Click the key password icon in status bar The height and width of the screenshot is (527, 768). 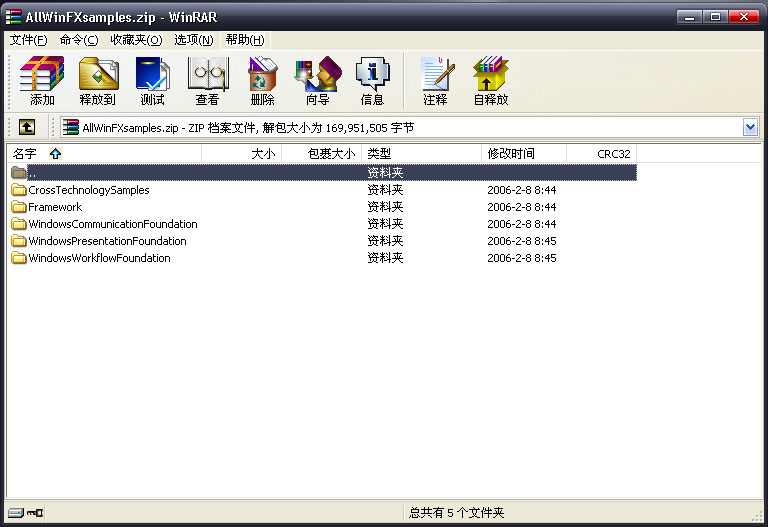[35, 513]
